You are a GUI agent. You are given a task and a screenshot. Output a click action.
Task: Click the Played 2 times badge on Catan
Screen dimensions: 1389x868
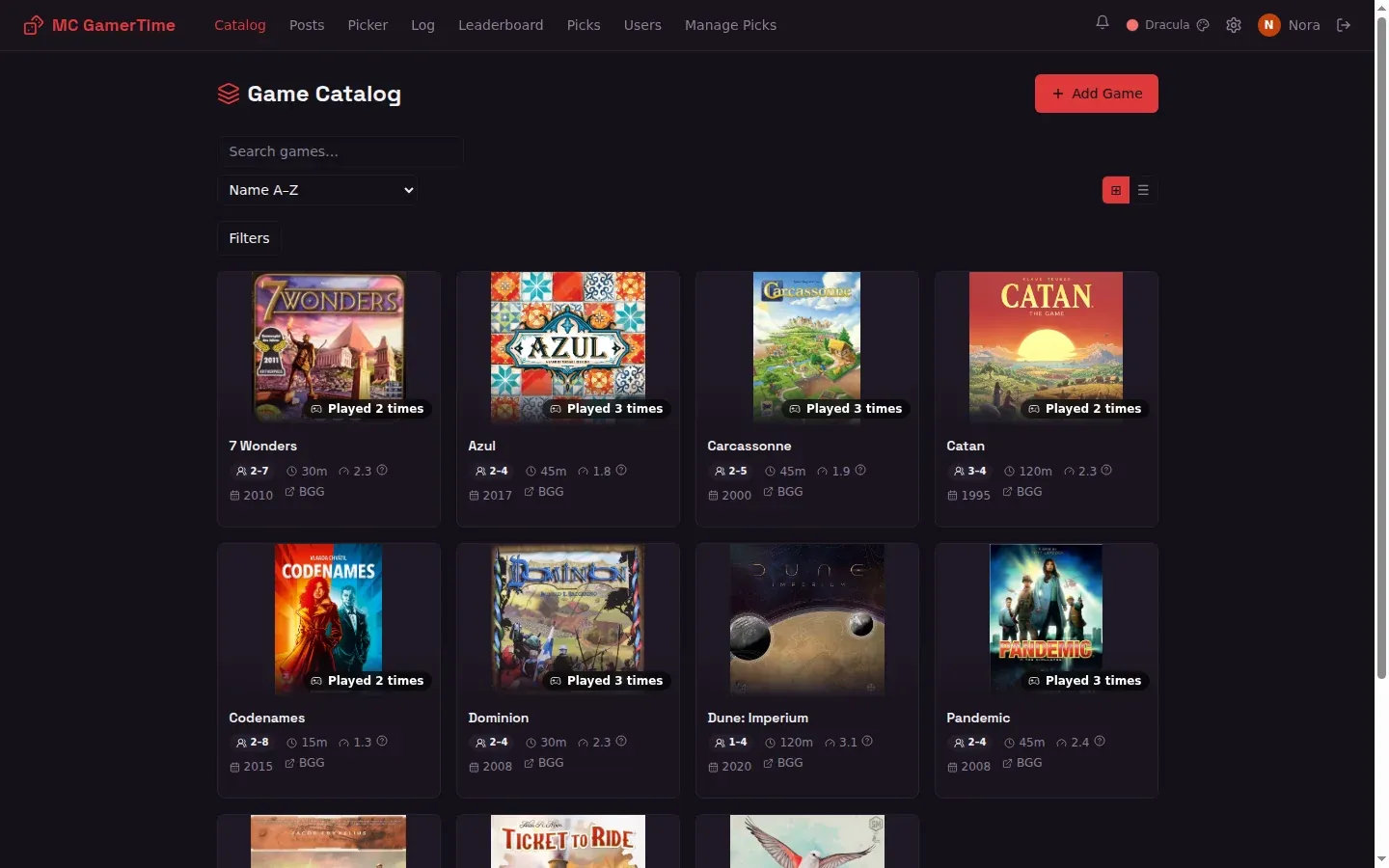[x=1084, y=409]
